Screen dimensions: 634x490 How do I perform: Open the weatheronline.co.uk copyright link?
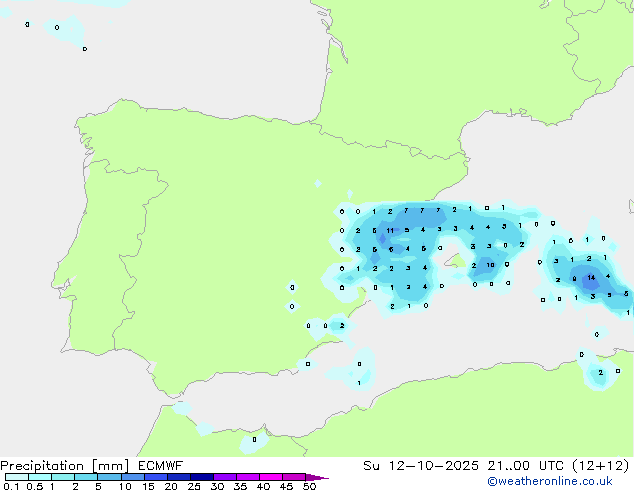549,481
